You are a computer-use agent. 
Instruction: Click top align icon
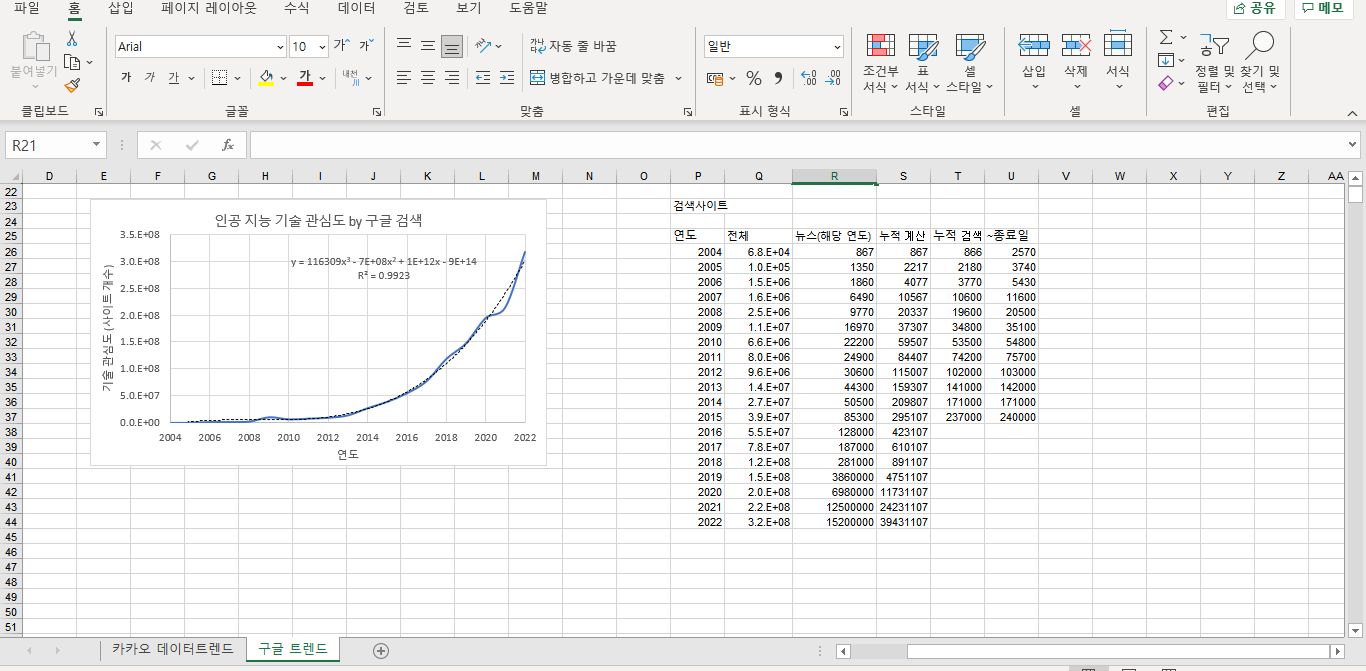403,45
